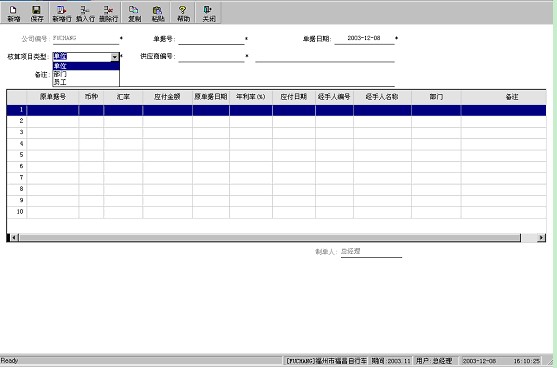Viewport: 557px width, 368px height.
Task: Choose the highlighted 单位 dropdown option
Action: [86, 66]
